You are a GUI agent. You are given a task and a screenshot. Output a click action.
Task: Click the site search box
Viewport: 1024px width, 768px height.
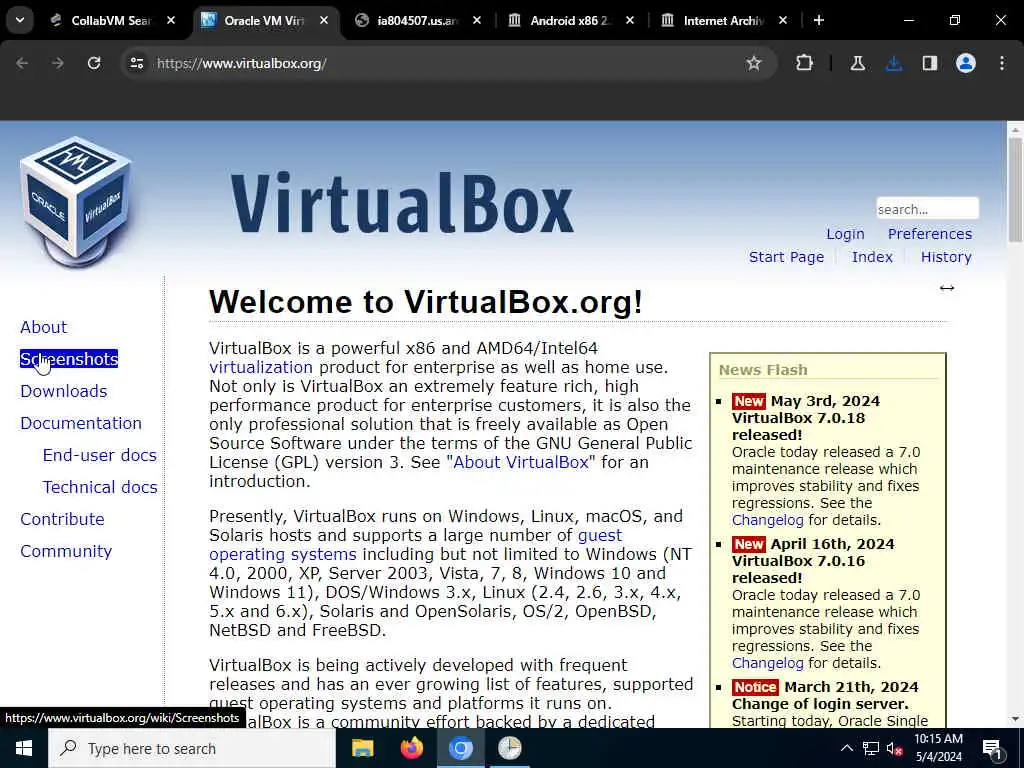(927, 209)
